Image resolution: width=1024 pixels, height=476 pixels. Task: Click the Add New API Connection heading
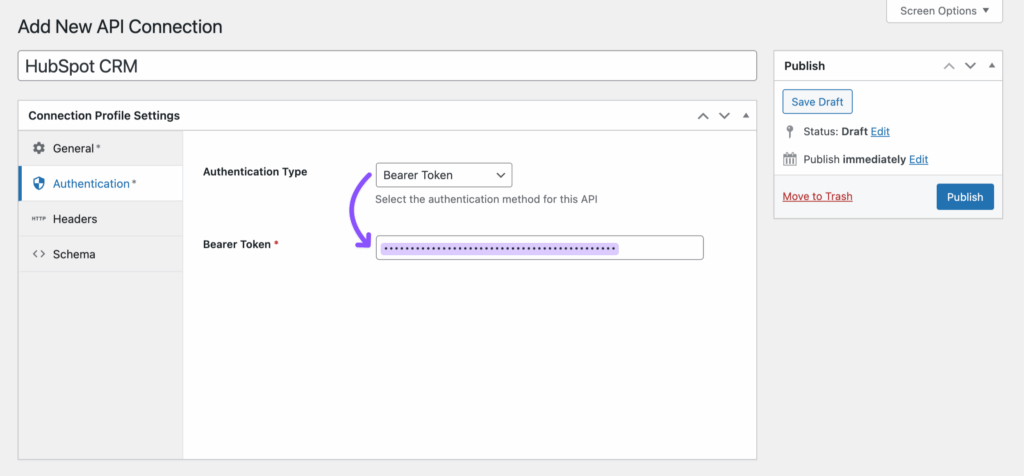click(x=120, y=27)
